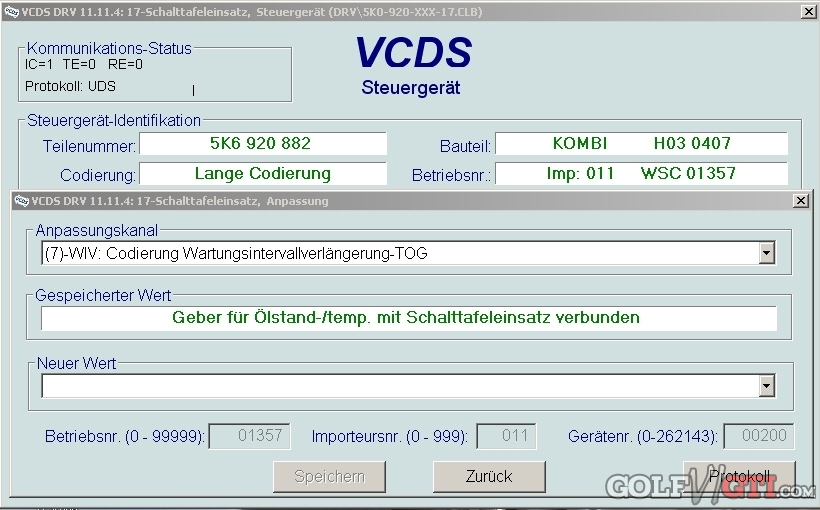Click the Anpassung dialog title bar text
Viewport: 820px width, 510px height.
click(x=179, y=201)
